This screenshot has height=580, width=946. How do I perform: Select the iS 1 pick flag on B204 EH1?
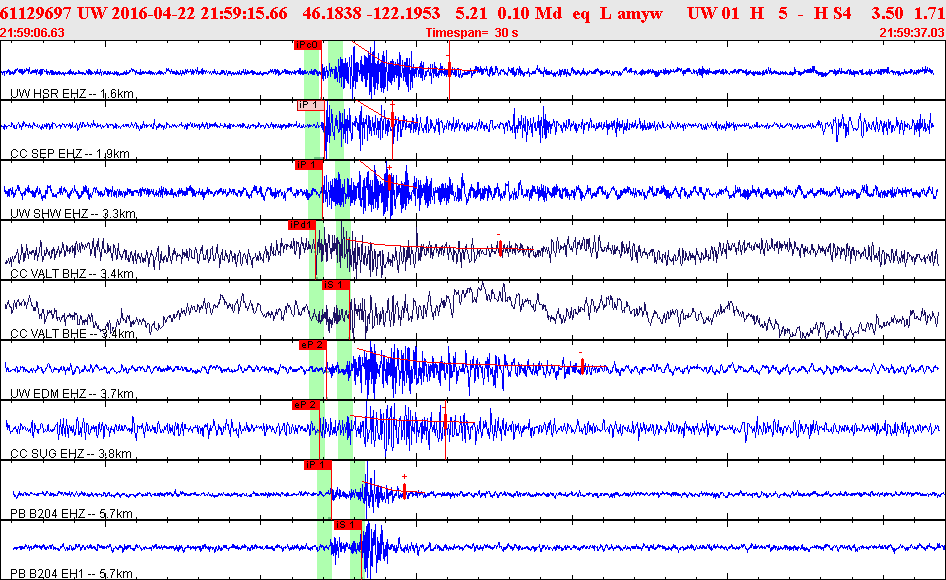click(348, 525)
